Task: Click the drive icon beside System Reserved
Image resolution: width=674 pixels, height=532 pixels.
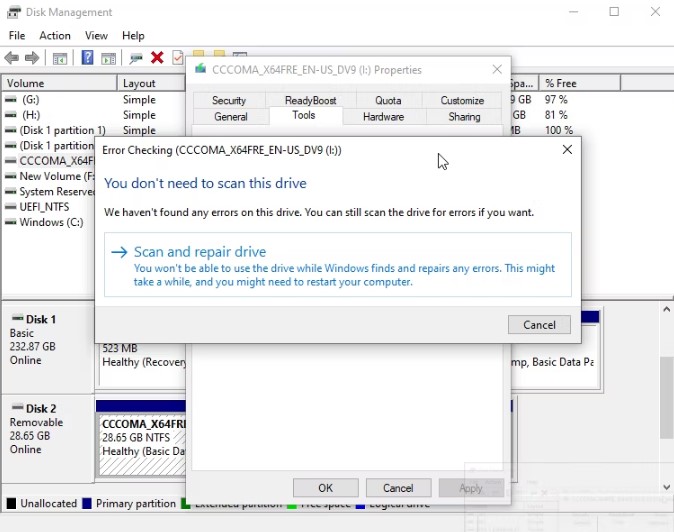Action: point(10,192)
